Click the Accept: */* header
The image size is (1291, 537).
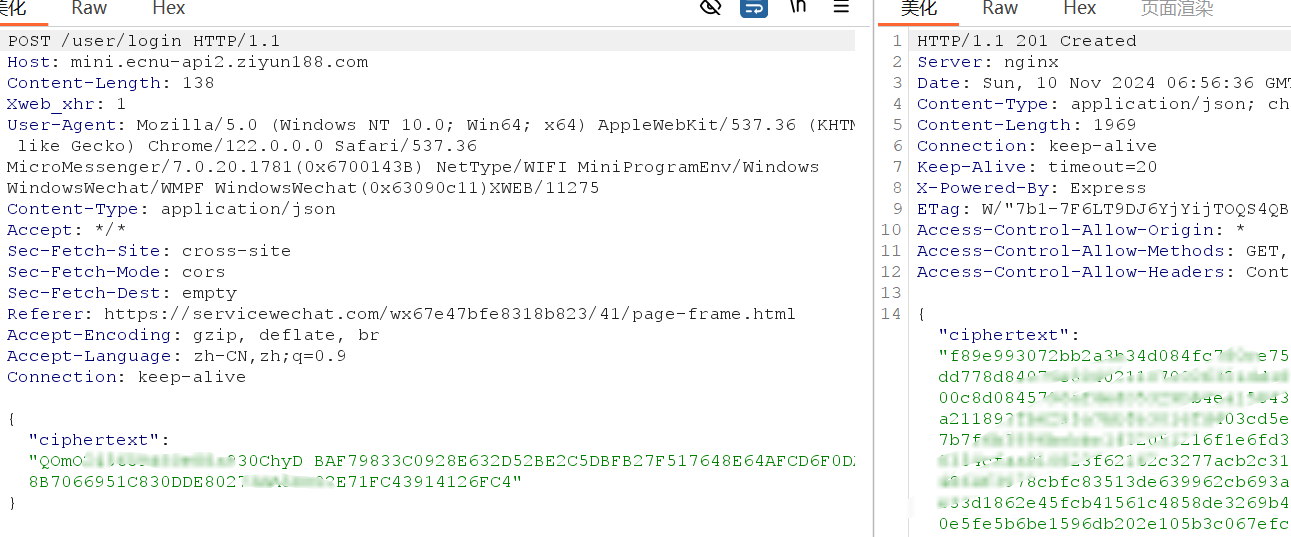click(67, 230)
